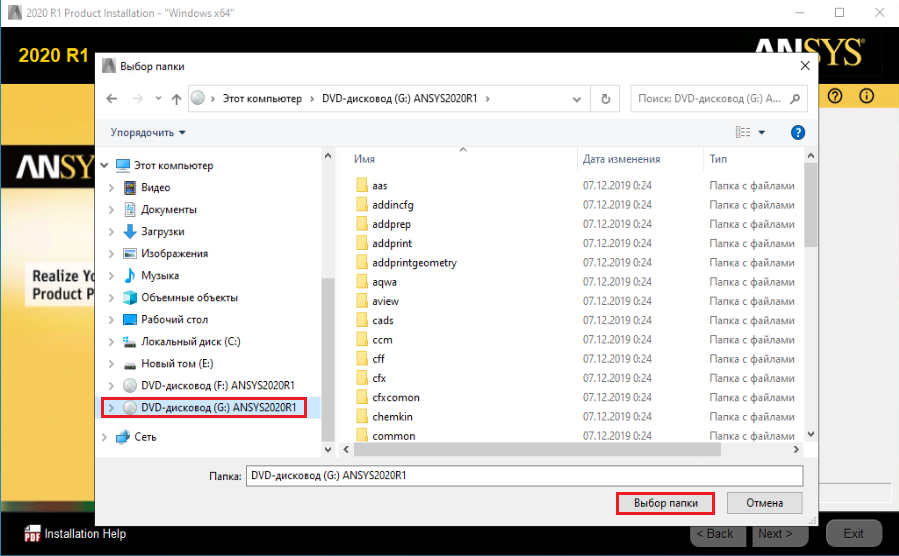The width and height of the screenshot is (899, 556).
Task: Open the Упорядочить menu
Action: pyautogui.click(x=148, y=132)
